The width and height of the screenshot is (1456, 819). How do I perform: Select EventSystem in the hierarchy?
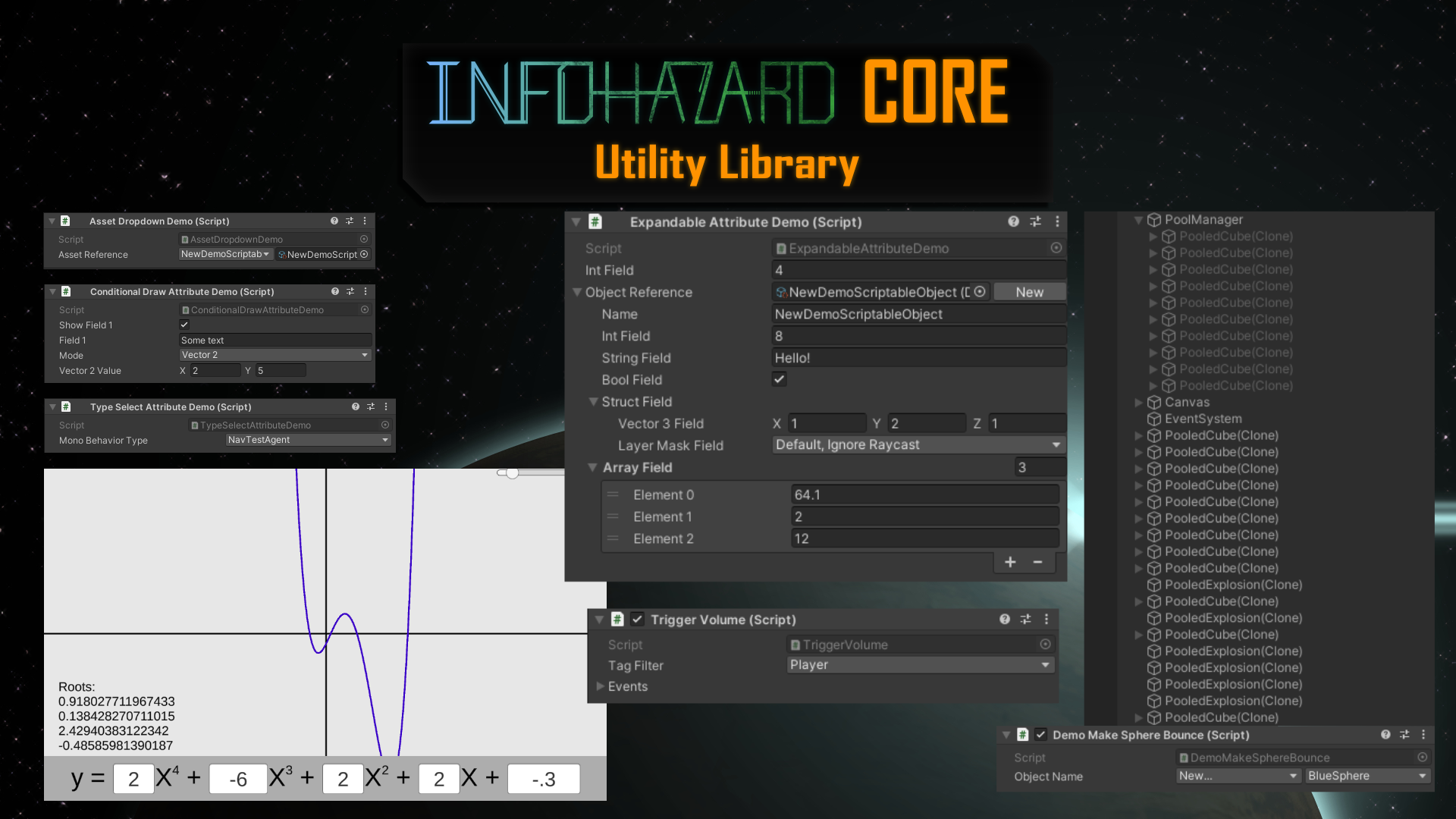[x=1203, y=419]
